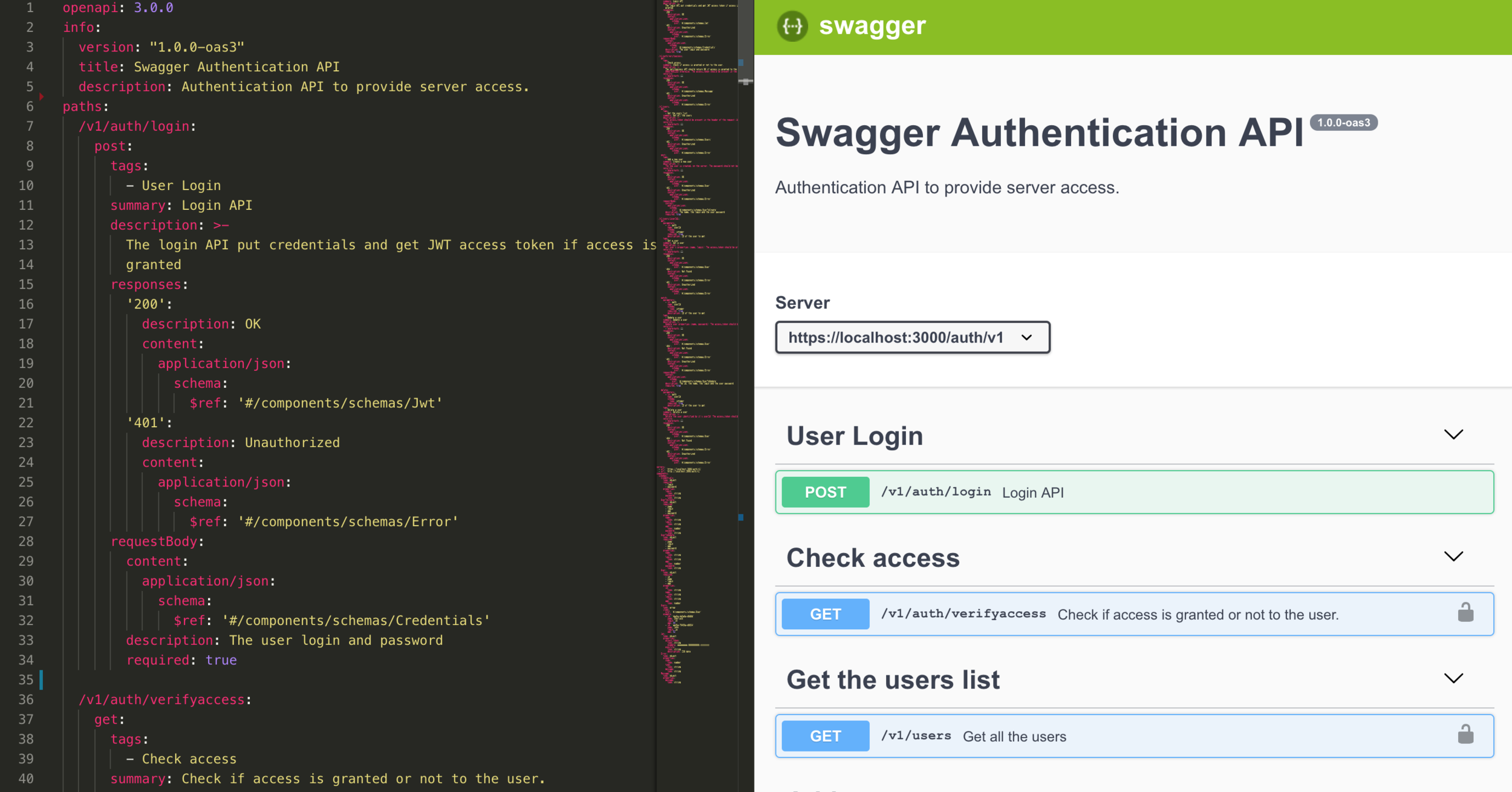Click the 1.0.0-oas3 version badge
Viewport: 1512px width, 792px height.
1343,123
